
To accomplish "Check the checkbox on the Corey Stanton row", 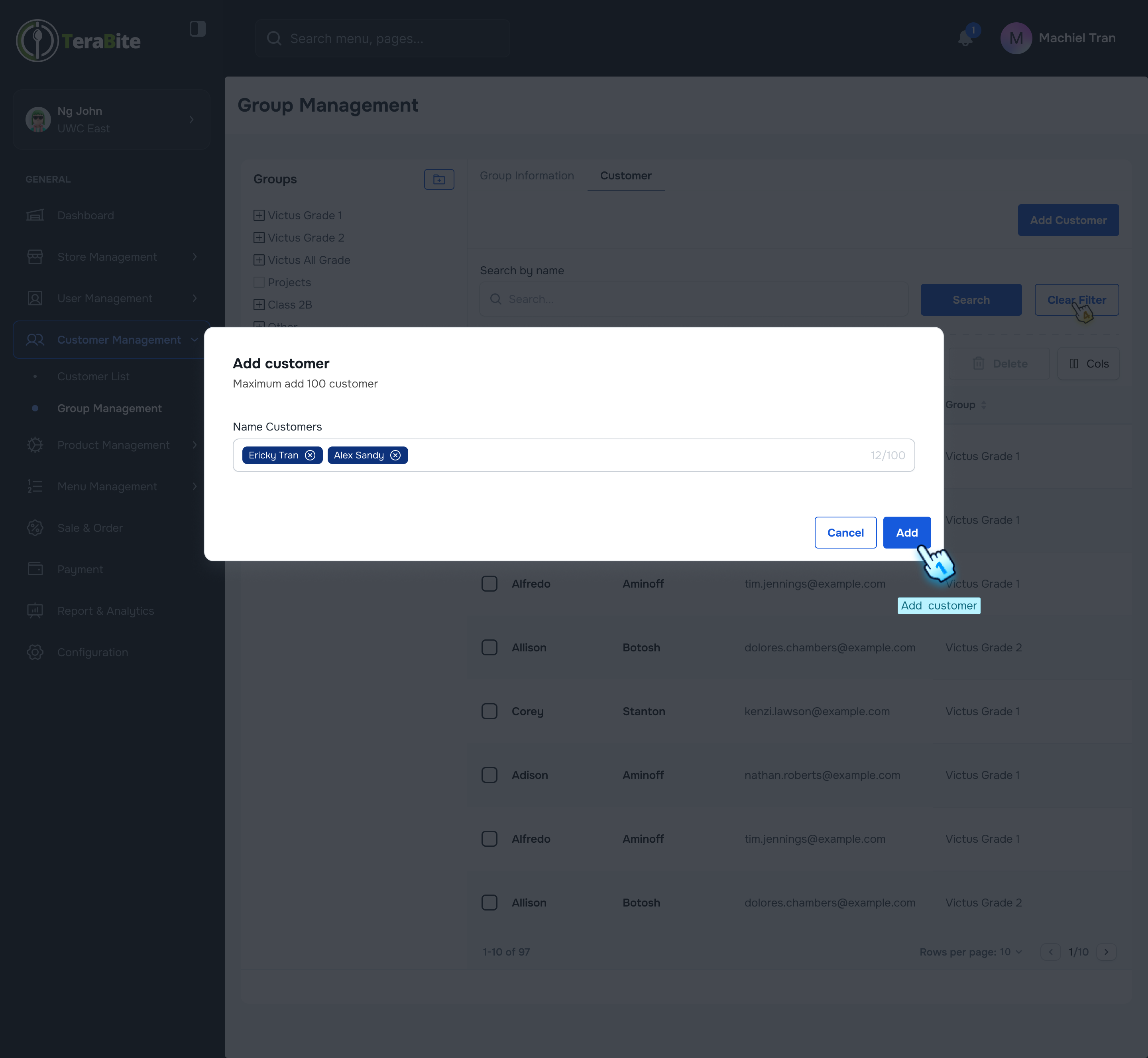I will [x=489, y=711].
